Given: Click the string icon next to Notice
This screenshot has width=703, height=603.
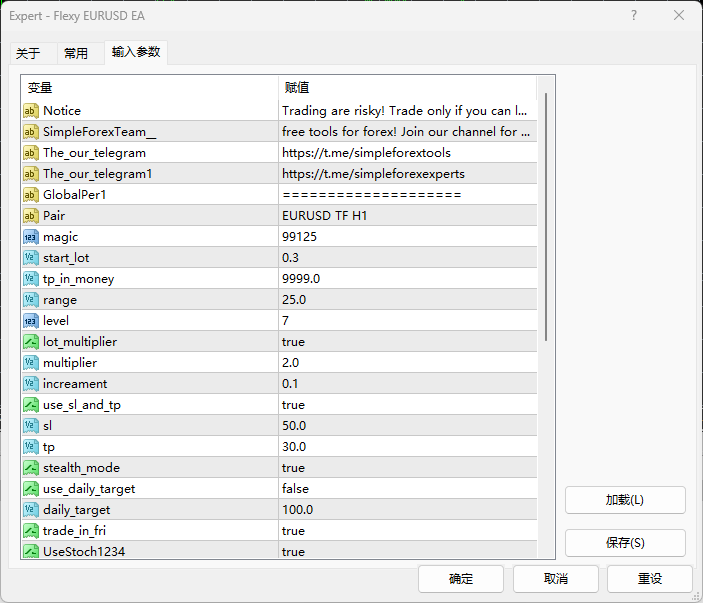Looking at the screenshot, I should coord(30,111).
